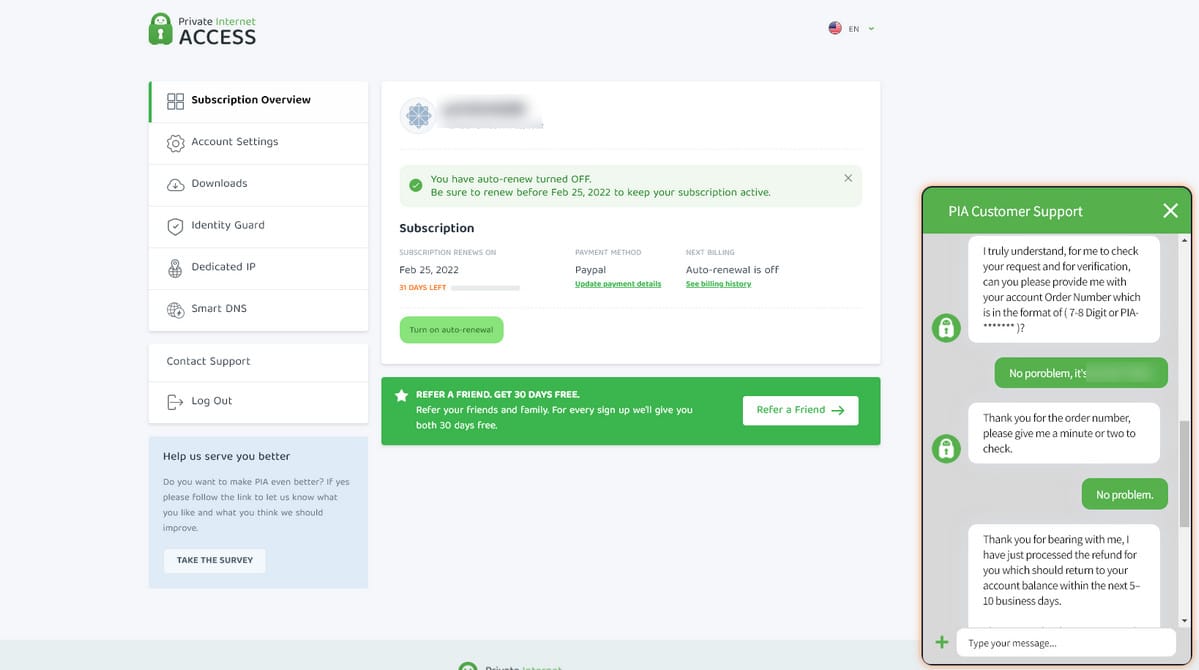Viewport: 1199px width, 670px height.
Task: Click agent avatar beside 'Thank you for the order number'
Action: [946, 448]
